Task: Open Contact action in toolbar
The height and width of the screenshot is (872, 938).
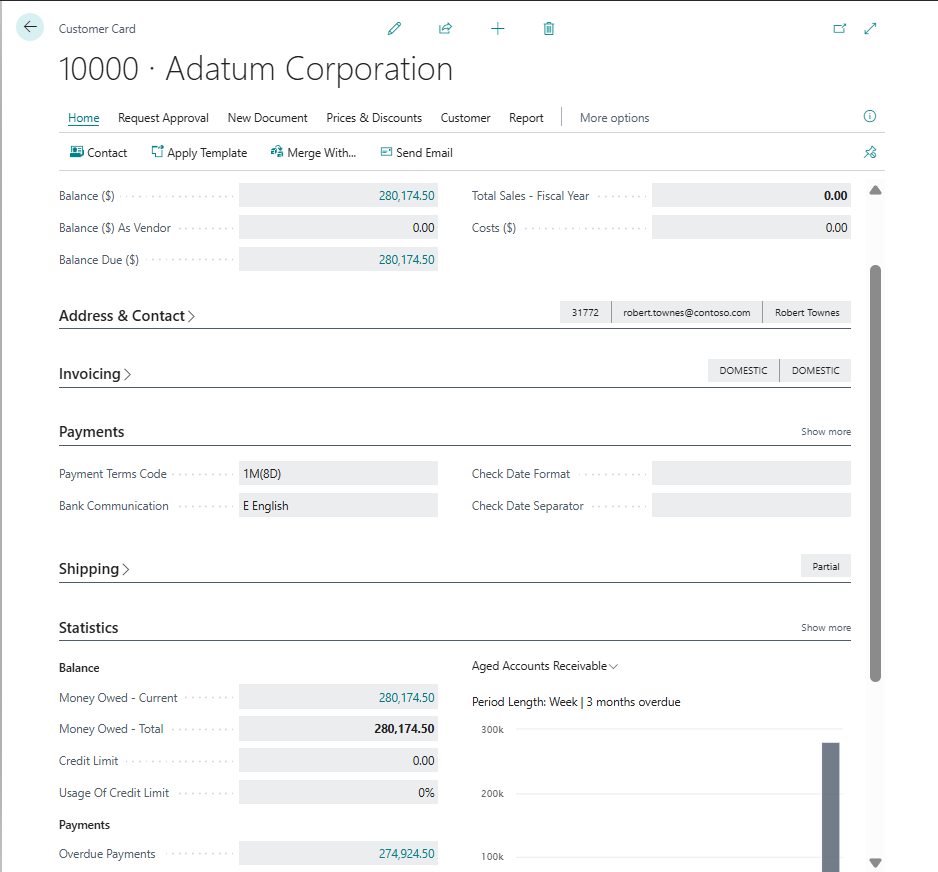Action: click(99, 153)
